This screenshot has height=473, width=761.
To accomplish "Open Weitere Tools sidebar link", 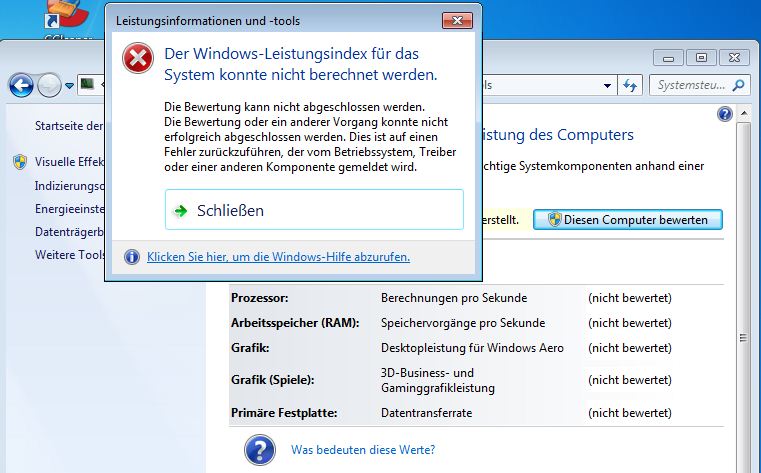I will coord(69,255).
